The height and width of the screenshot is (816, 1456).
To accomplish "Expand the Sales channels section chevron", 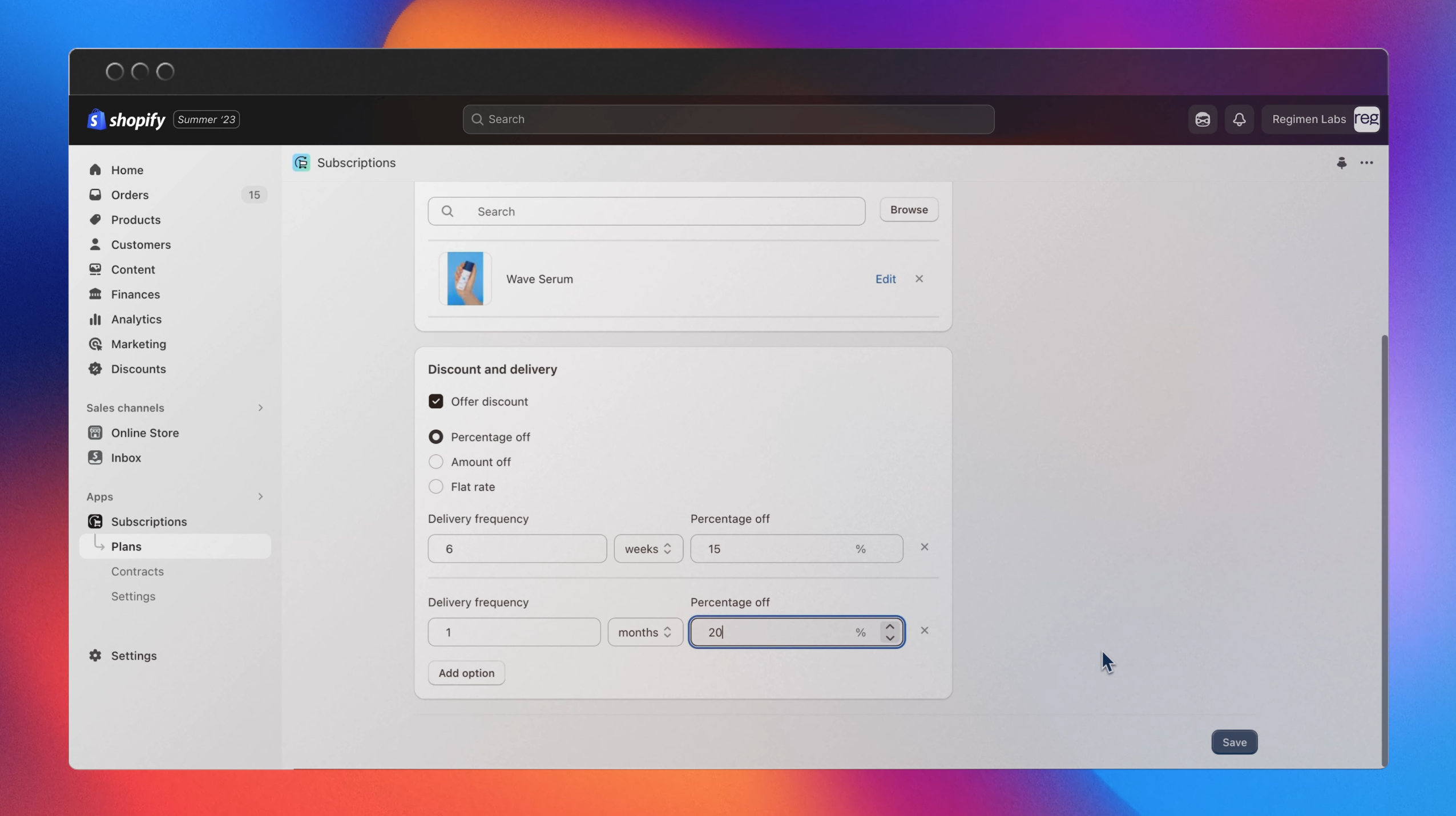I will (260, 408).
